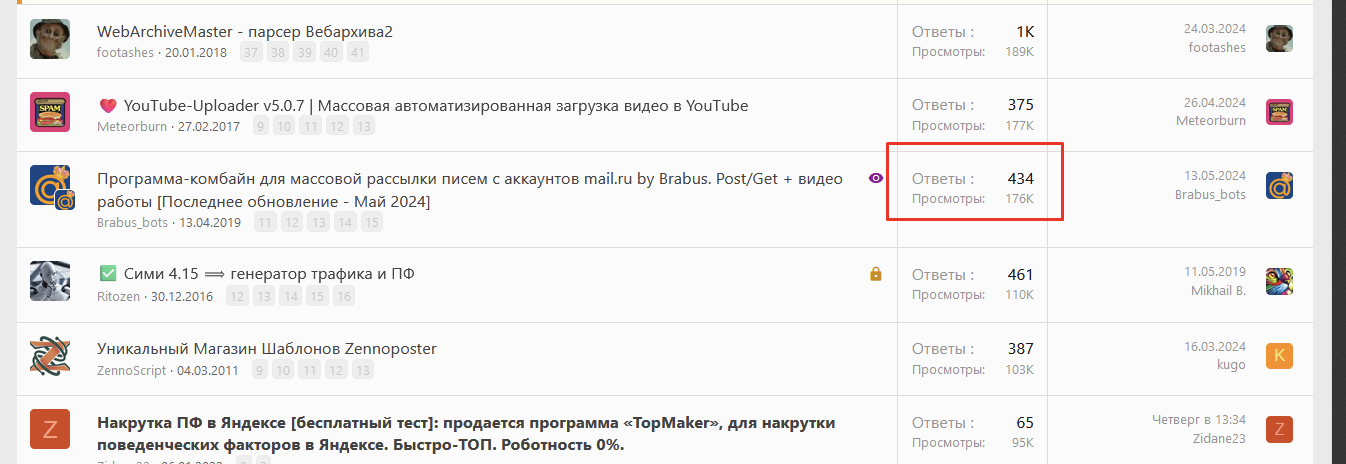This screenshot has width=1346, height=464.
Task: Open last post dated 11.05.2019
Action: [x=1215, y=271]
